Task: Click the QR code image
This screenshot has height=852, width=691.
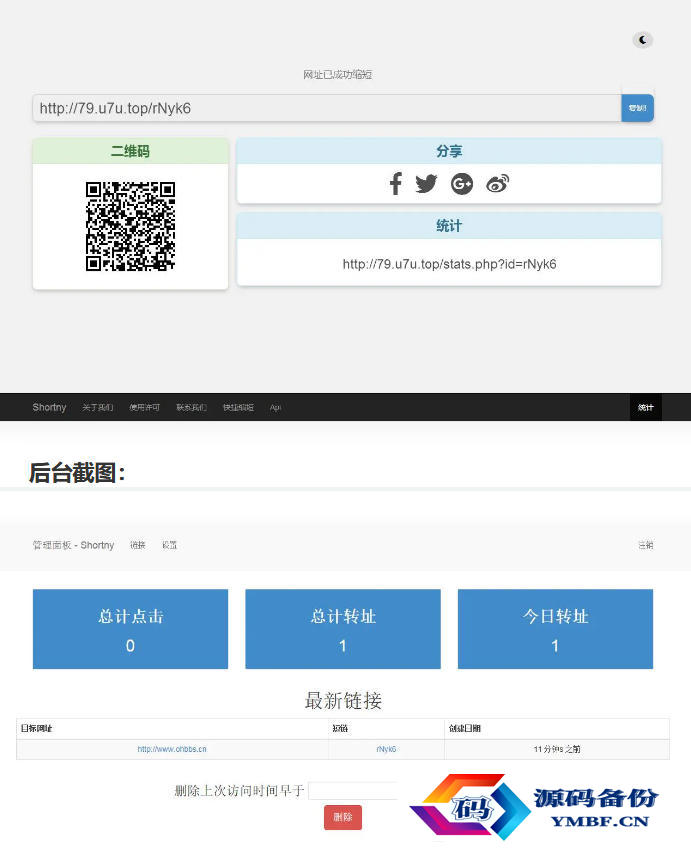Action: (130, 226)
